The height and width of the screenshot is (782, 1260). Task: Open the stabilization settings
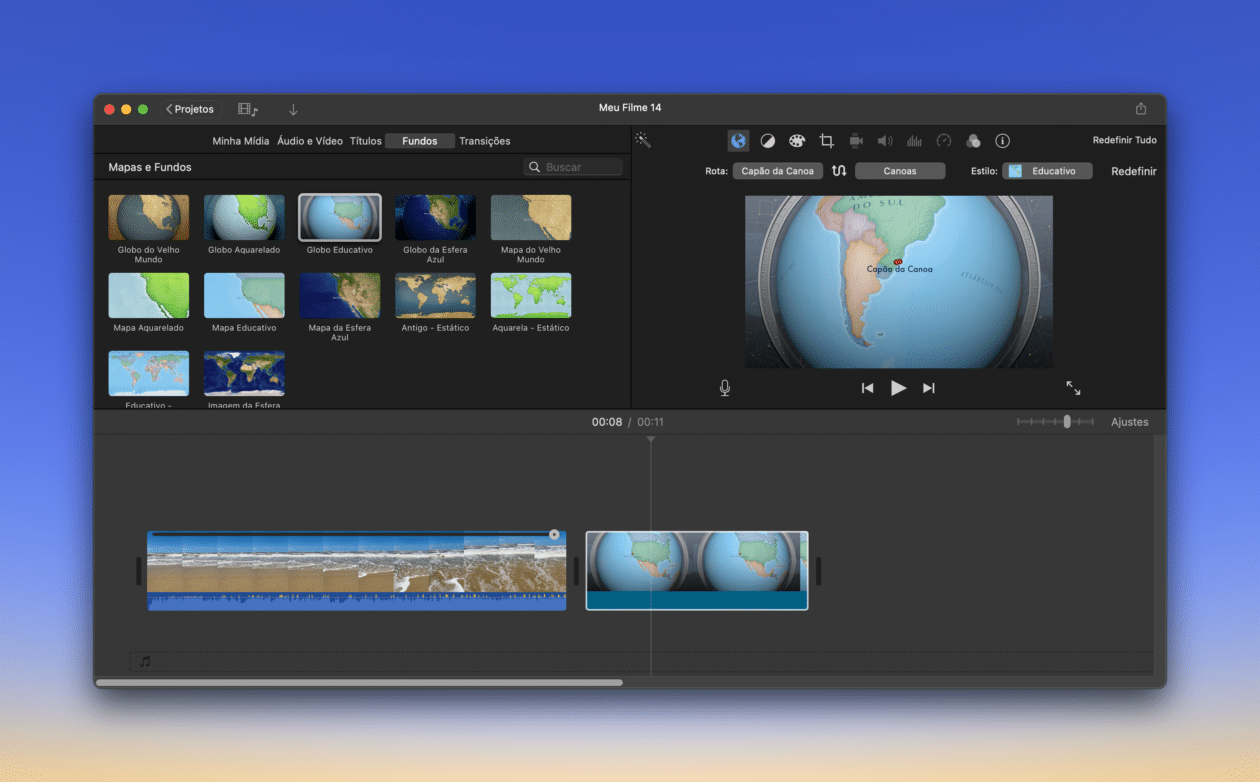point(855,140)
